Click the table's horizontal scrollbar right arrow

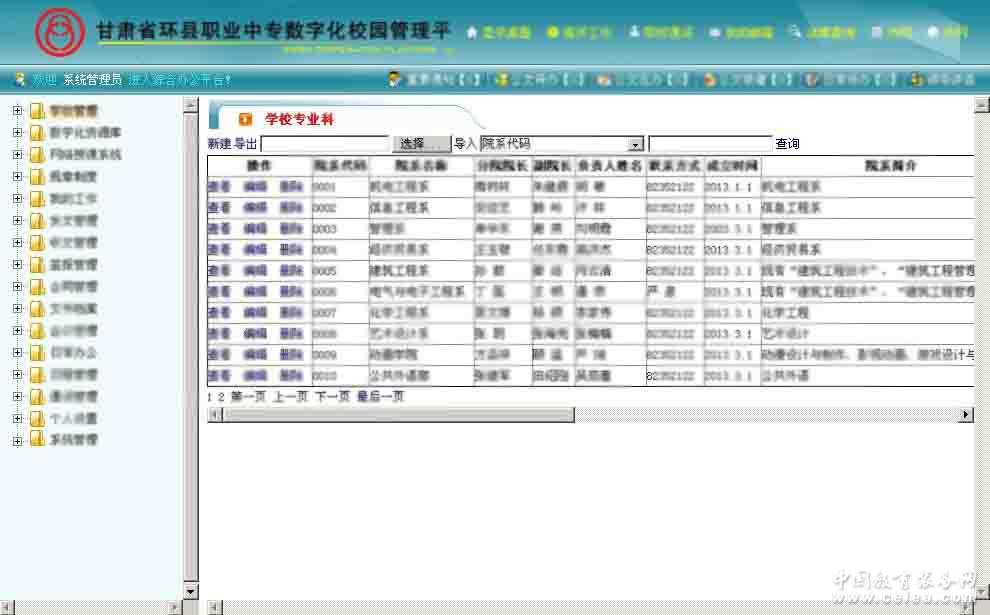coord(966,414)
